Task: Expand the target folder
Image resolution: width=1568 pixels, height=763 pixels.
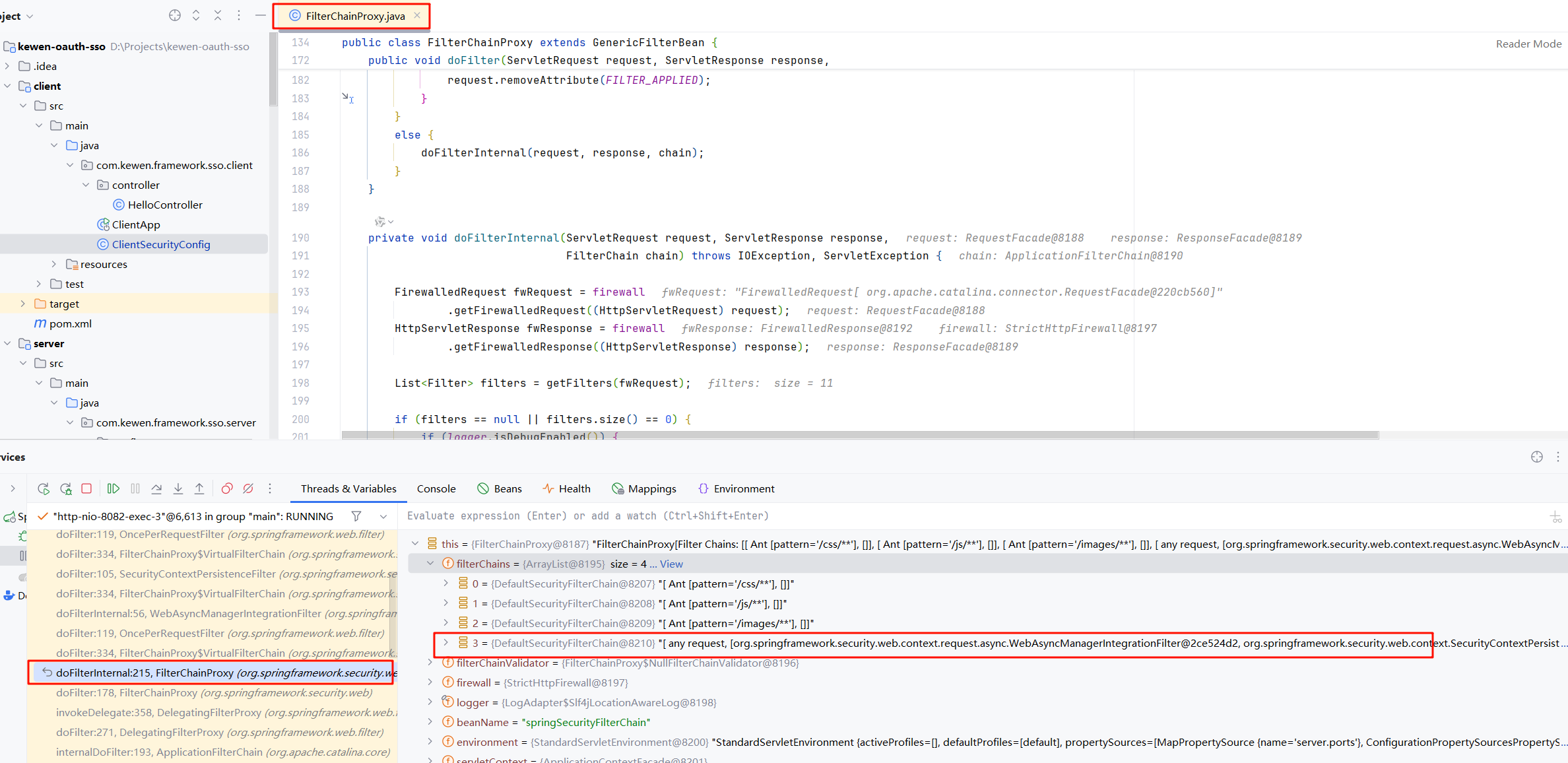Action: tap(23, 304)
